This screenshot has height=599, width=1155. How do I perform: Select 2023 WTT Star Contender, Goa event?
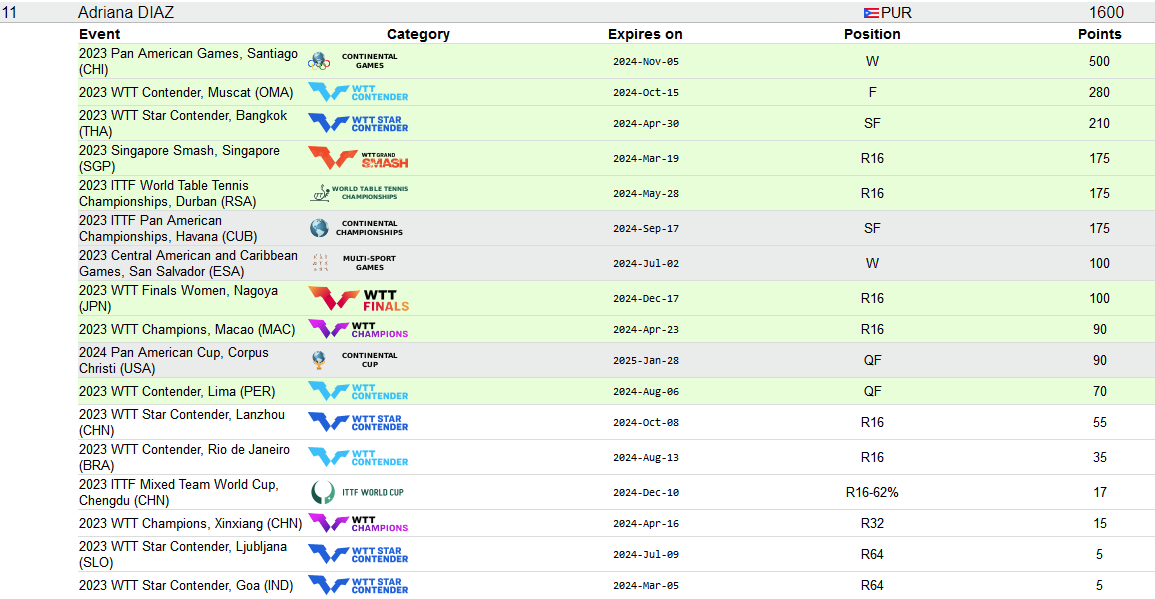[186, 585]
